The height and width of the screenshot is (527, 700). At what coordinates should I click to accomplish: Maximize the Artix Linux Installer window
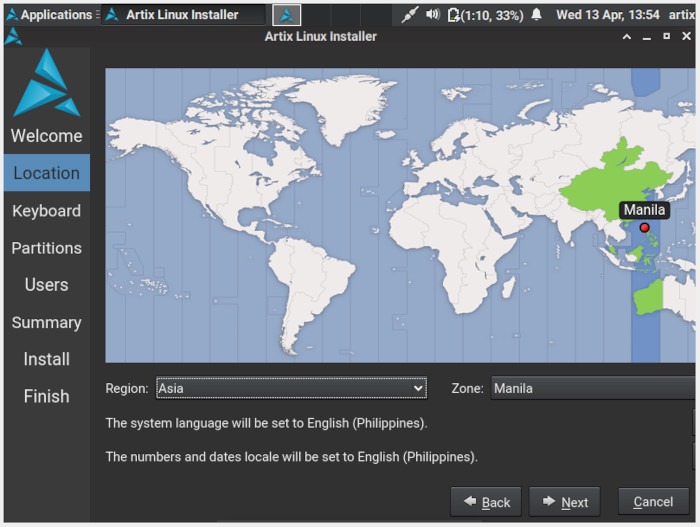[667, 36]
